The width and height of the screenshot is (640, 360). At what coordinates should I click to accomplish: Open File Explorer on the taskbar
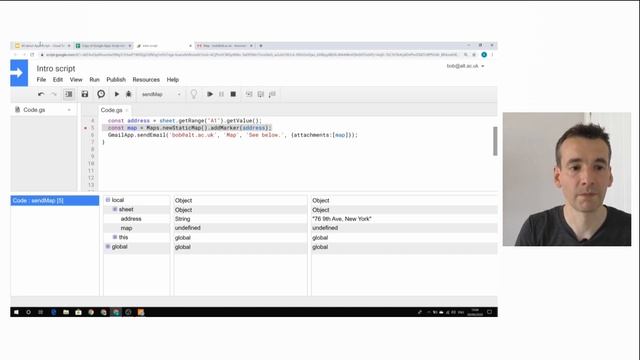tap(66, 312)
